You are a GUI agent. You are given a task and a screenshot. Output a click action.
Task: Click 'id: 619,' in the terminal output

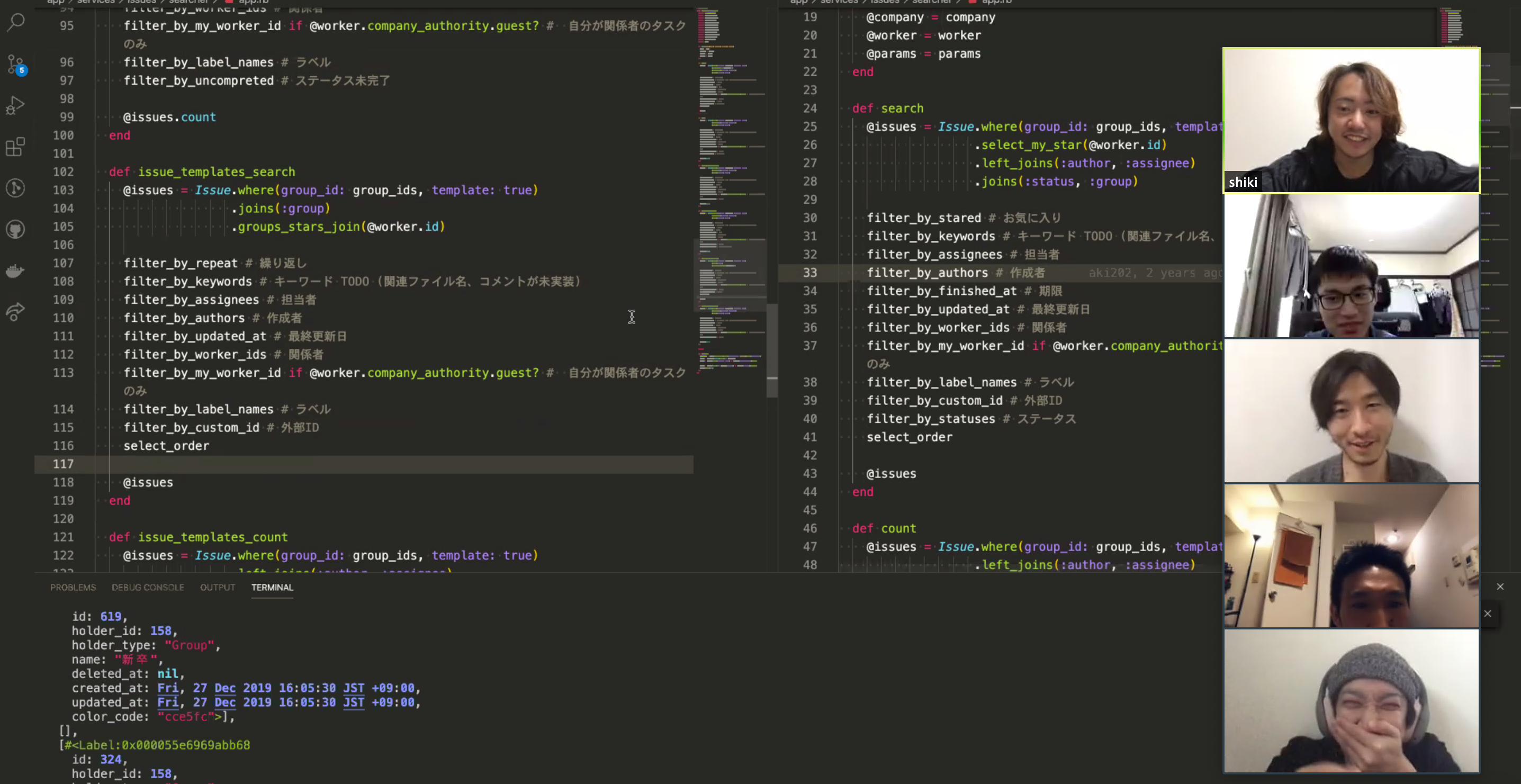pyautogui.click(x=100, y=616)
